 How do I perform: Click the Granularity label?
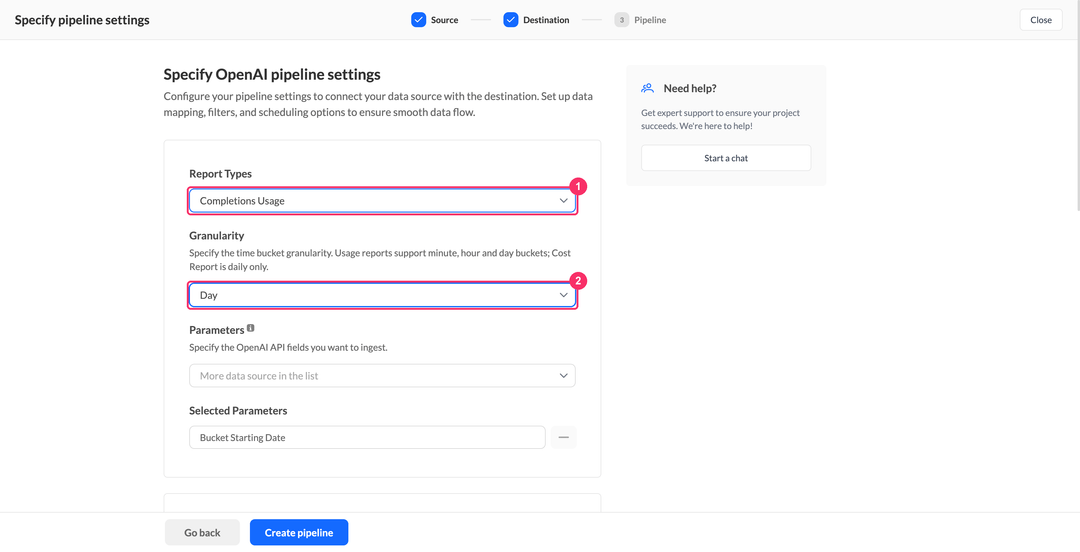pyautogui.click(x=217, y=236)
